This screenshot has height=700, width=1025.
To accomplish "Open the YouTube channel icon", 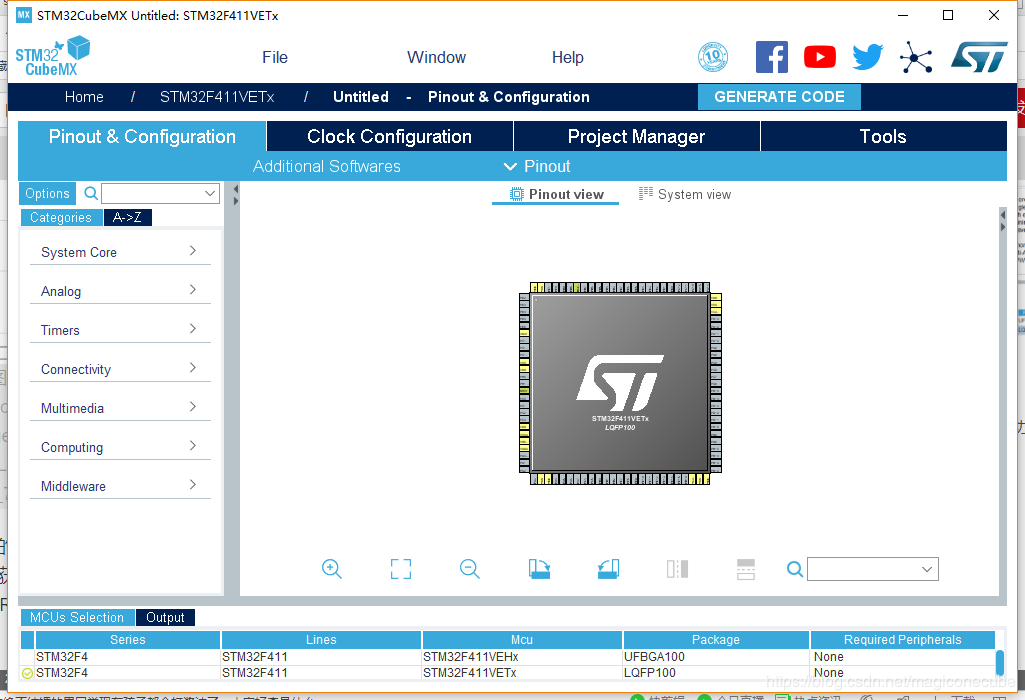I will pos(820,57).
